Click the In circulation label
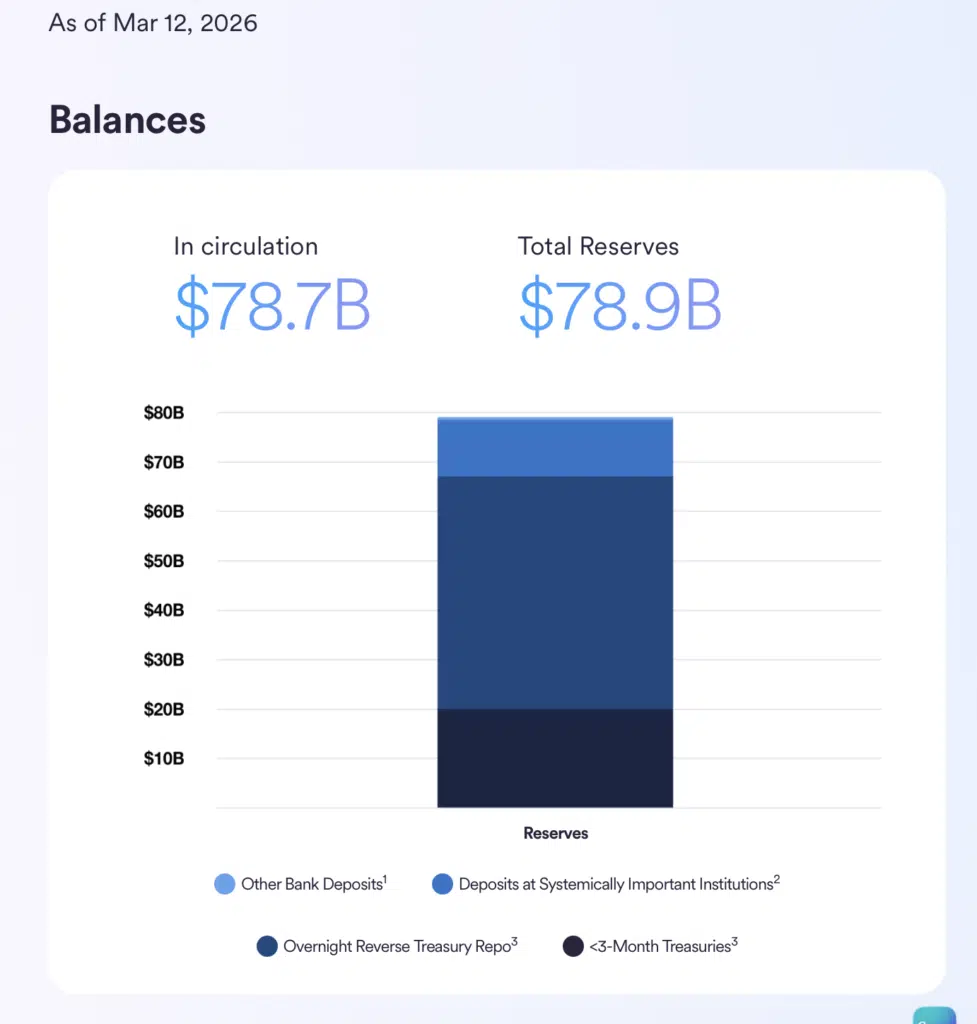 245,246
